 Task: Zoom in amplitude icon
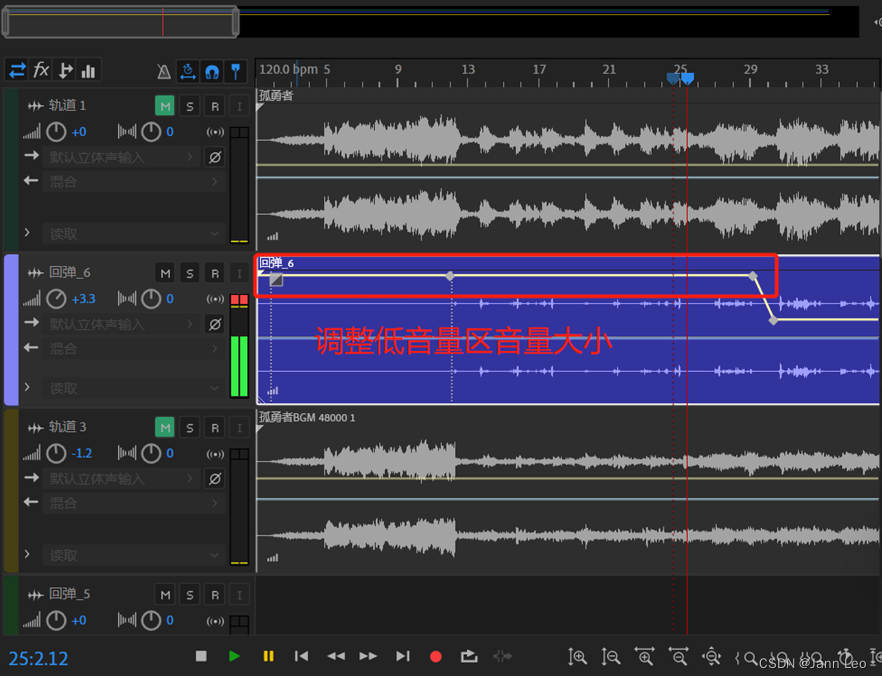pyautogui.click(x=578, y=656)
